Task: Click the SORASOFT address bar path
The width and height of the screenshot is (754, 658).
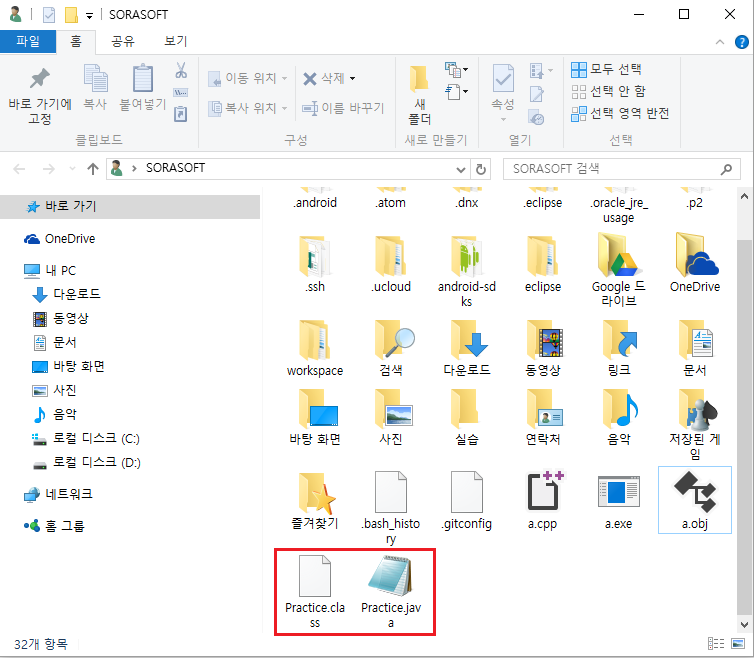Action: click(175, 168)
